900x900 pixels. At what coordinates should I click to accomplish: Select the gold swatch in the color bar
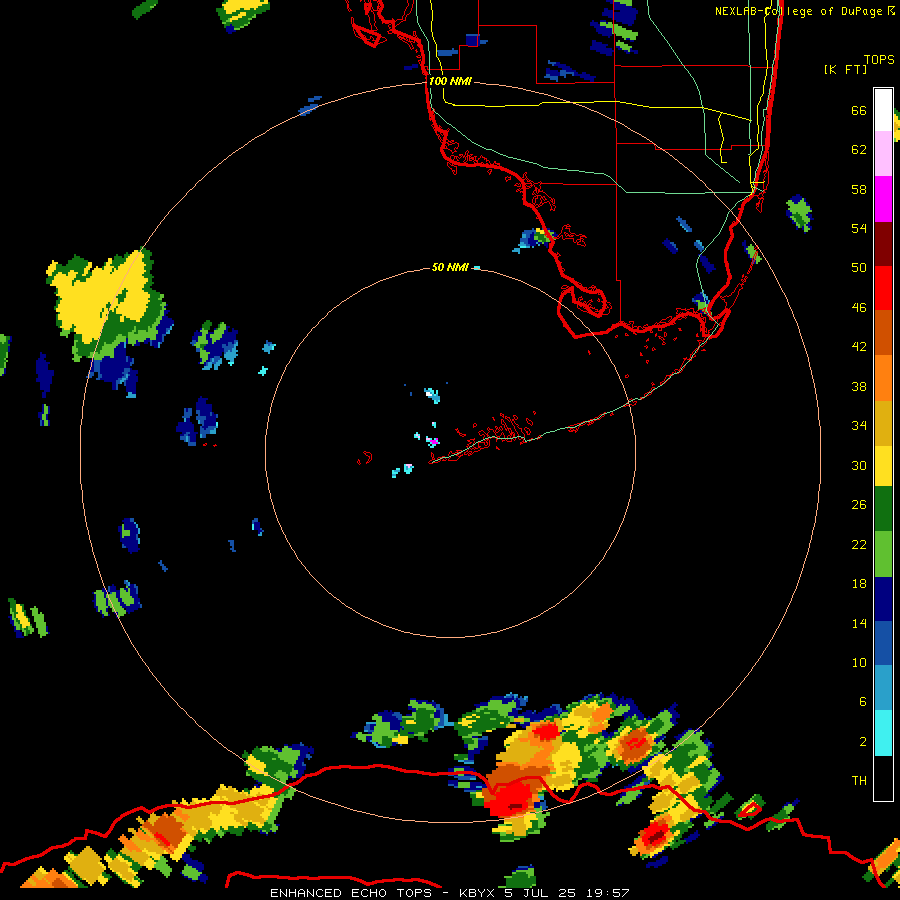[883, 423]
